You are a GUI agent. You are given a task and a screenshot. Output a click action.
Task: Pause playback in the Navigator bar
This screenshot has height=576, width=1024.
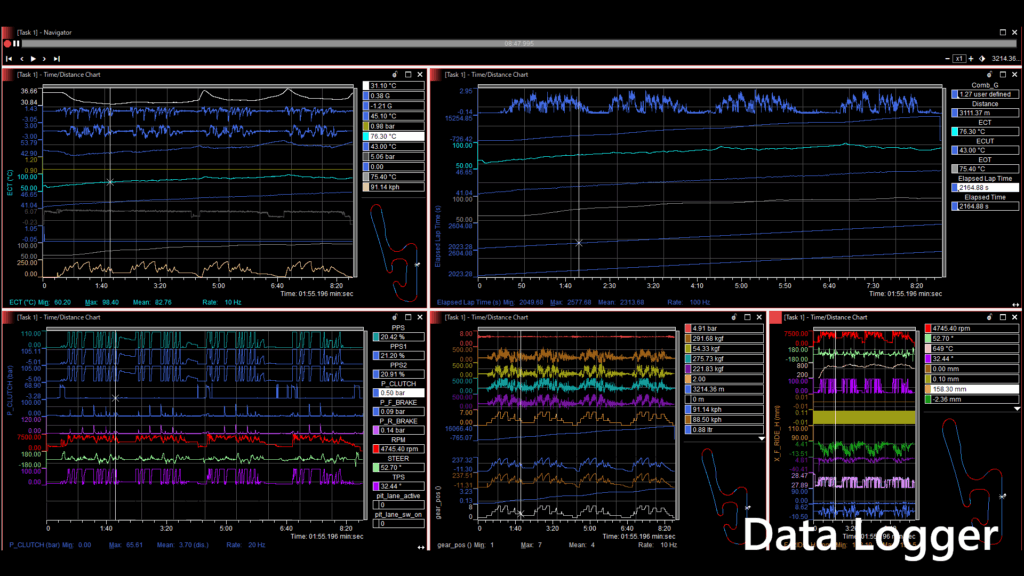16,44
